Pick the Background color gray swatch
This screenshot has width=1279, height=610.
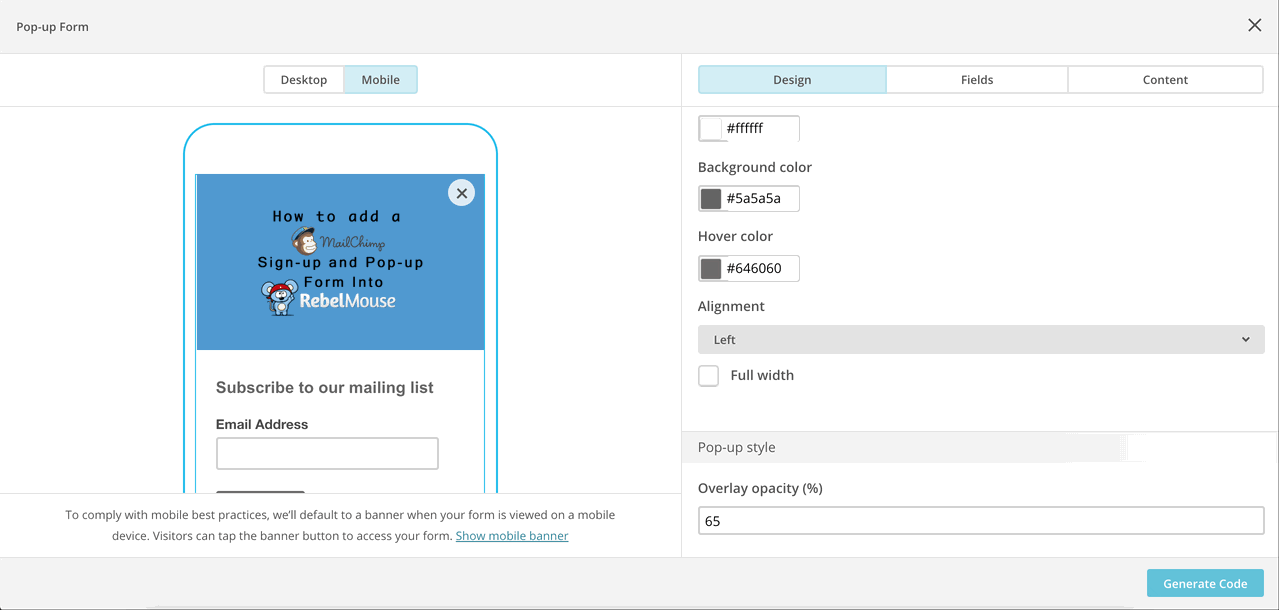coord(711,199)
